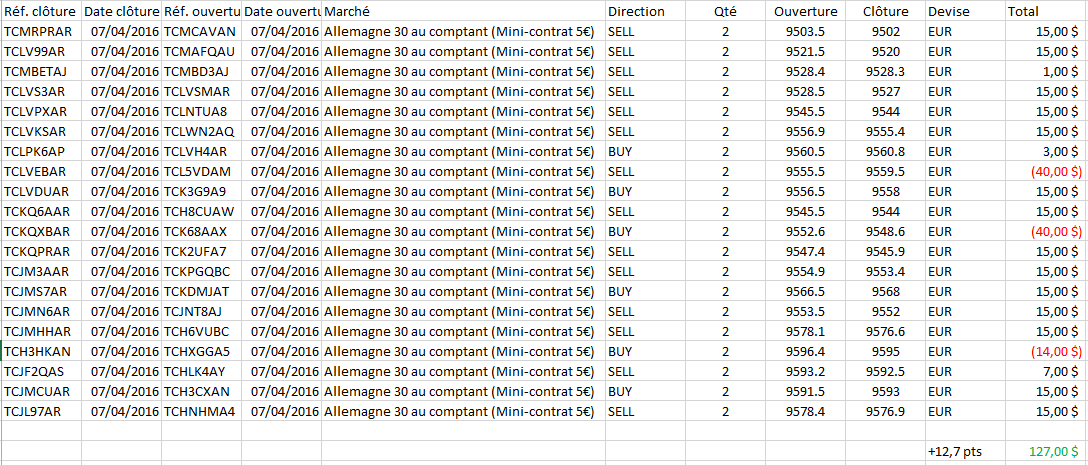The height and width of the screenshot is (465, 1088).
Task: Click the "Réf. clôture" column header cell
Action: (x=40, y=11)
